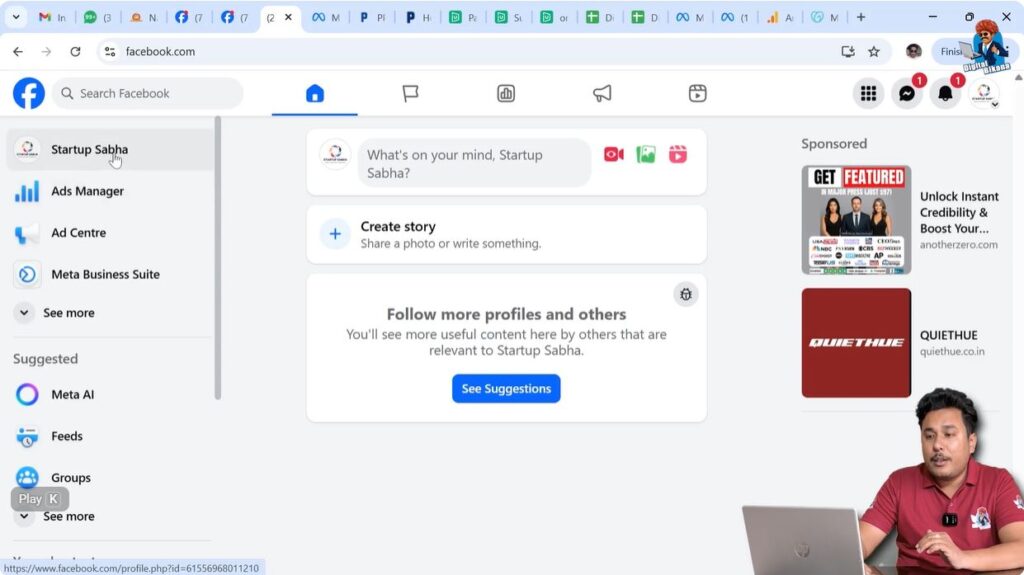Focus the Search Facebook field
This screenshot has height=575, width=1024.
pos(148,93)
